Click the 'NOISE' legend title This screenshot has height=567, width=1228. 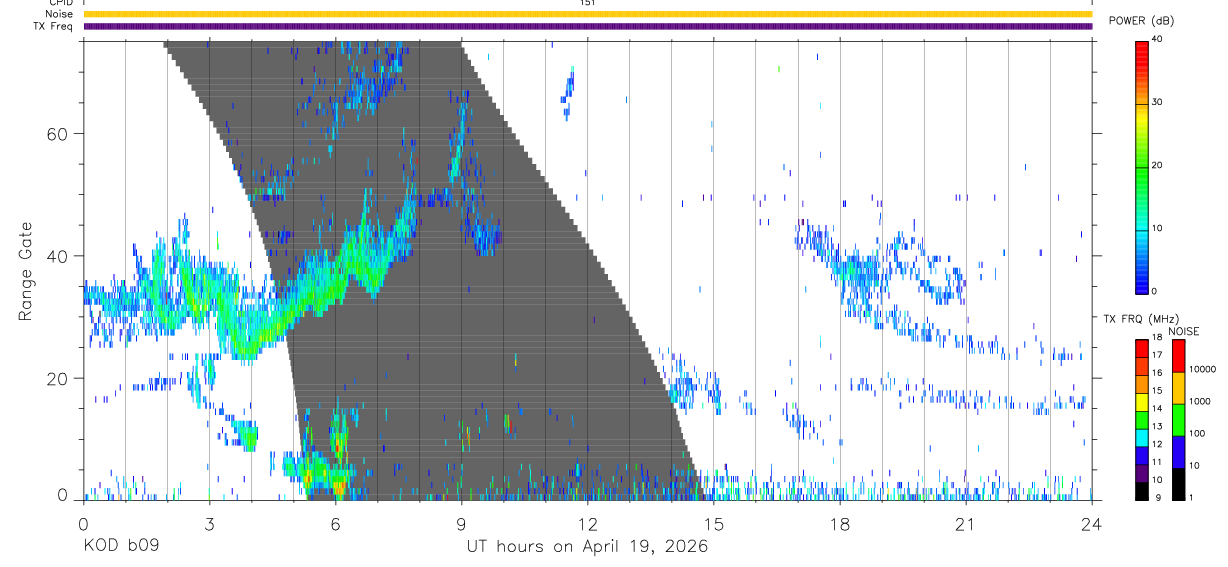coord(1183,332)
